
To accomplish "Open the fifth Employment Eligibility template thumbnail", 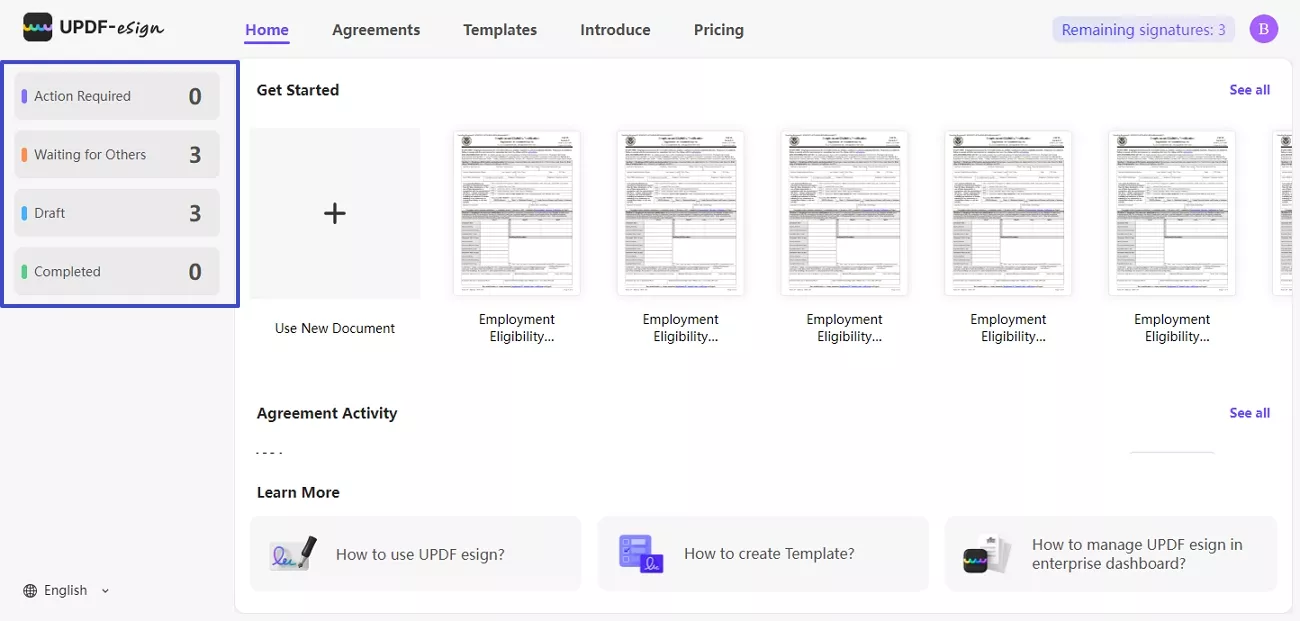I will click(1172, 213).
